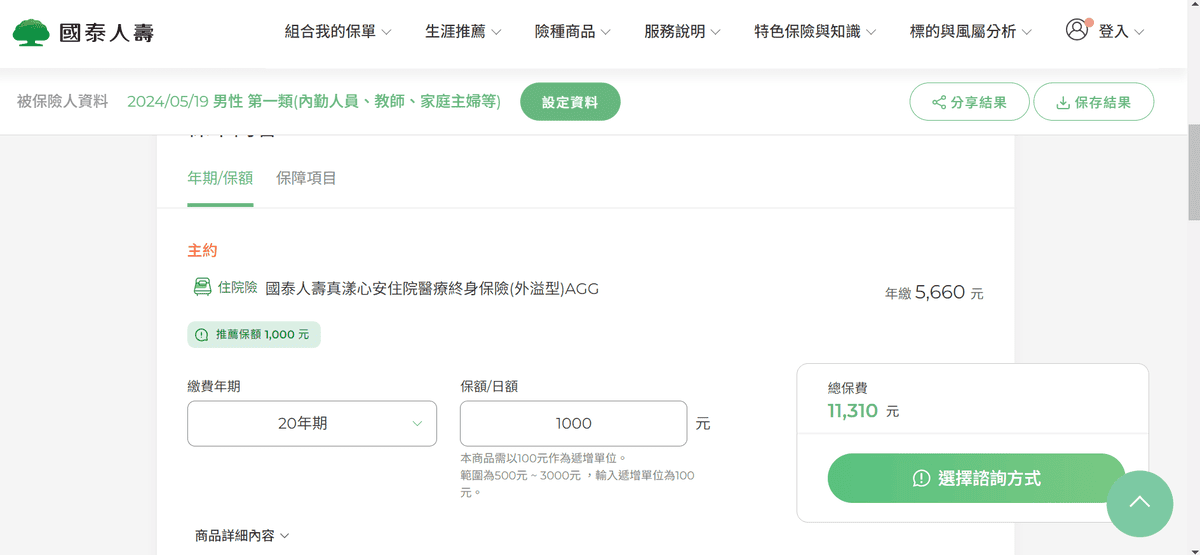The width and height of the screenshot is (1200, 555).
Task: Switch to the 年期/保額 tab
Action: click(220, 178)
